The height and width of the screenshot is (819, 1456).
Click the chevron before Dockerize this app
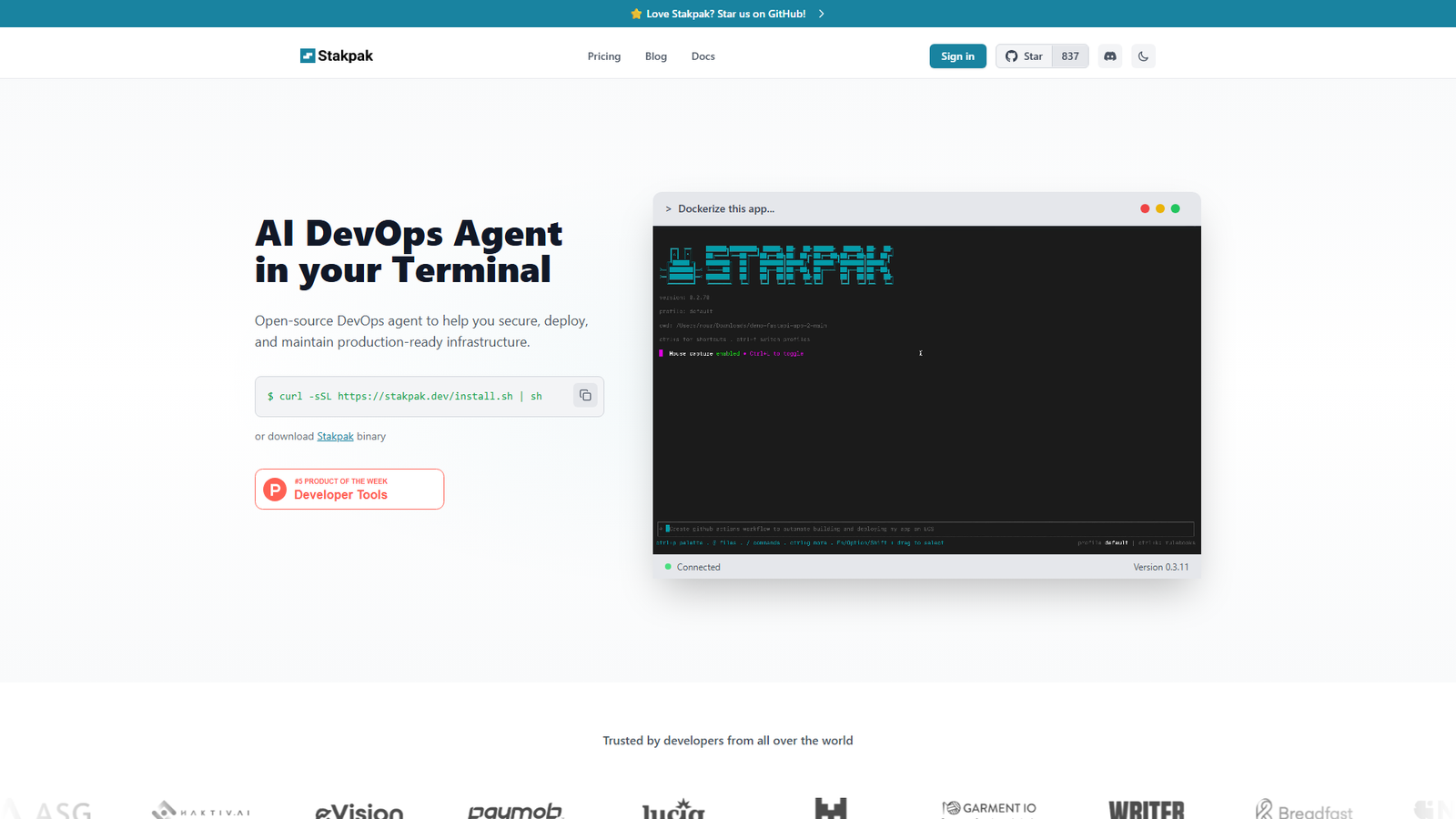coord(669,208)
